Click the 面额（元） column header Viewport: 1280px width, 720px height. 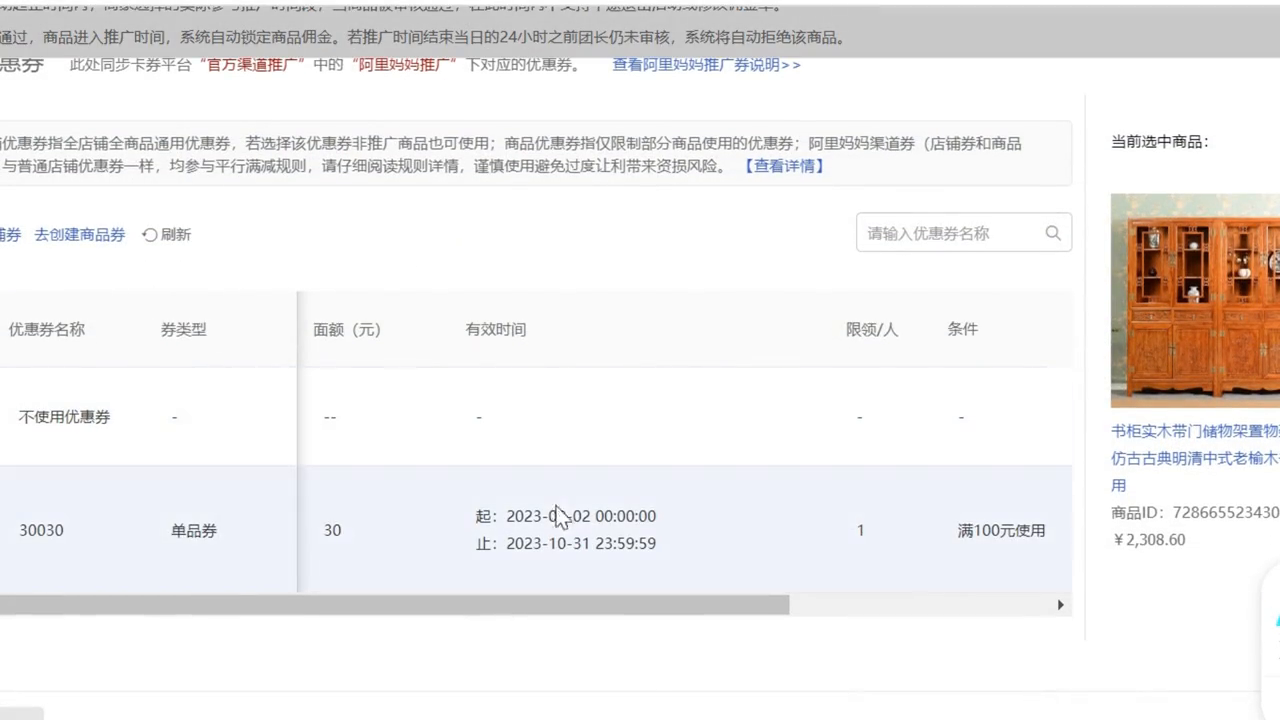(x=347, y=330)
